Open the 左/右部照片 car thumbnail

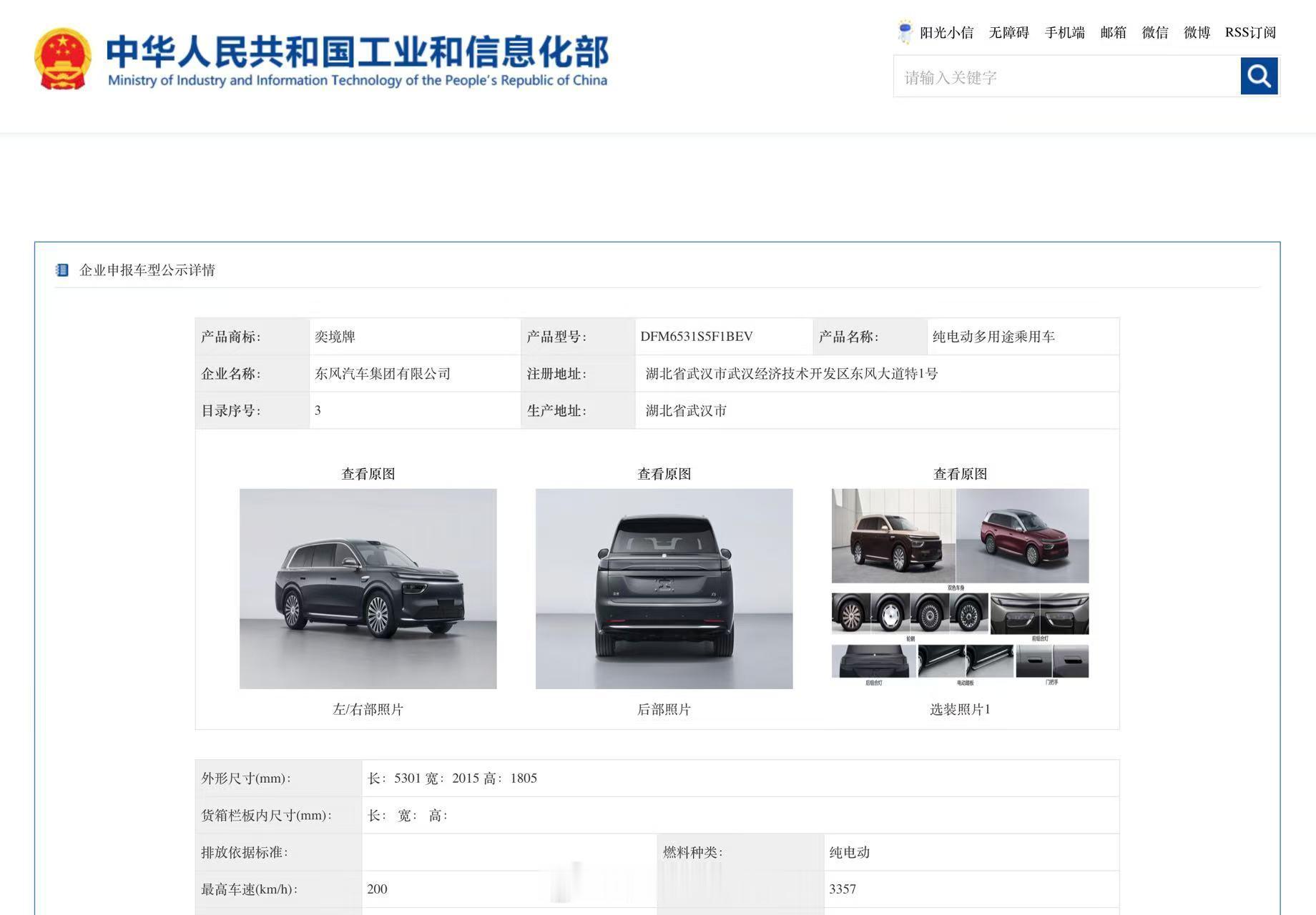point(368,588)
